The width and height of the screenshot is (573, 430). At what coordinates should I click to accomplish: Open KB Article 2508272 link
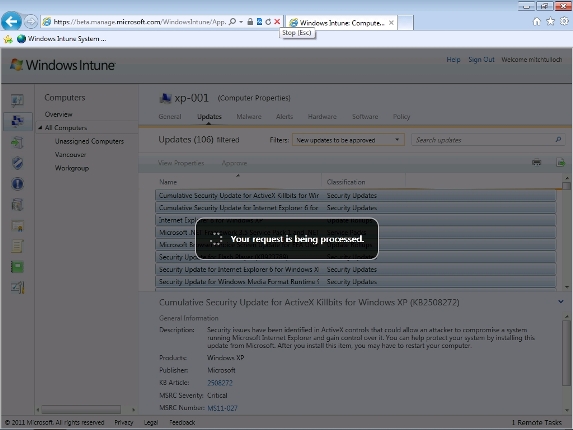220,383
